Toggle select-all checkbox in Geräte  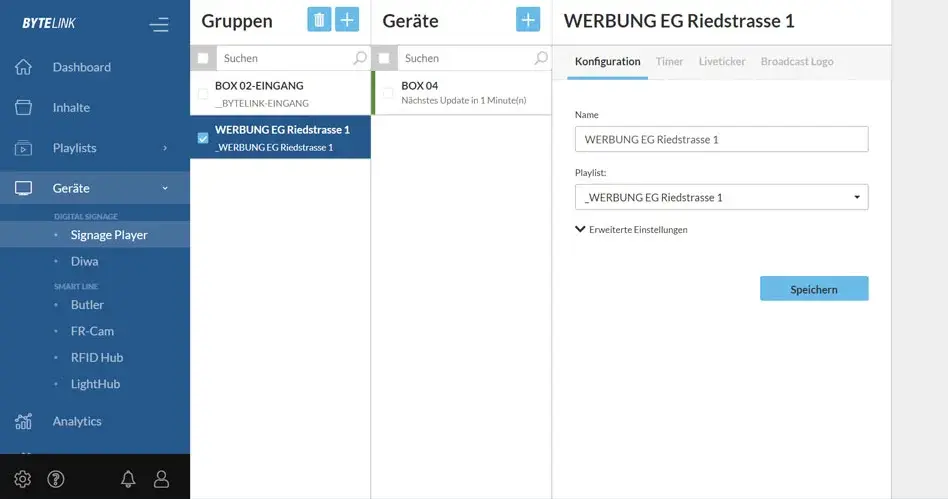(384, 58)
